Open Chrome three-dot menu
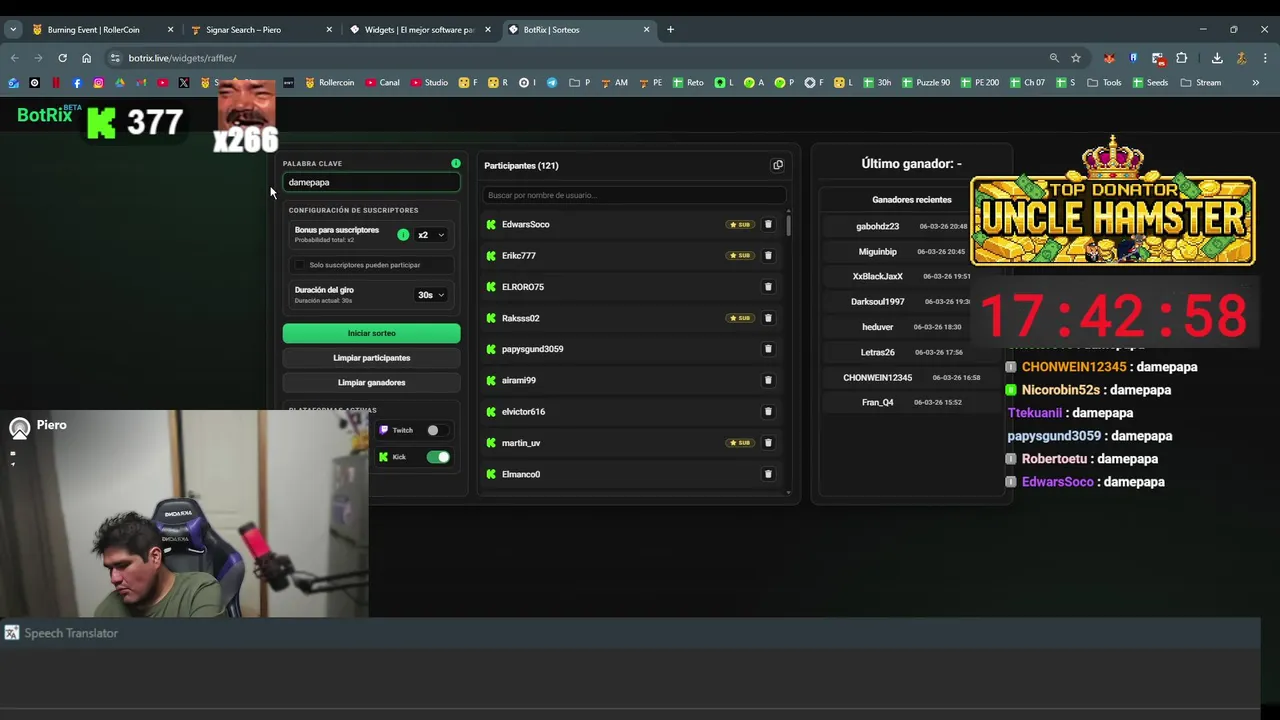The width and height of the screenshot is (1280, 720). pos(1265,58)
